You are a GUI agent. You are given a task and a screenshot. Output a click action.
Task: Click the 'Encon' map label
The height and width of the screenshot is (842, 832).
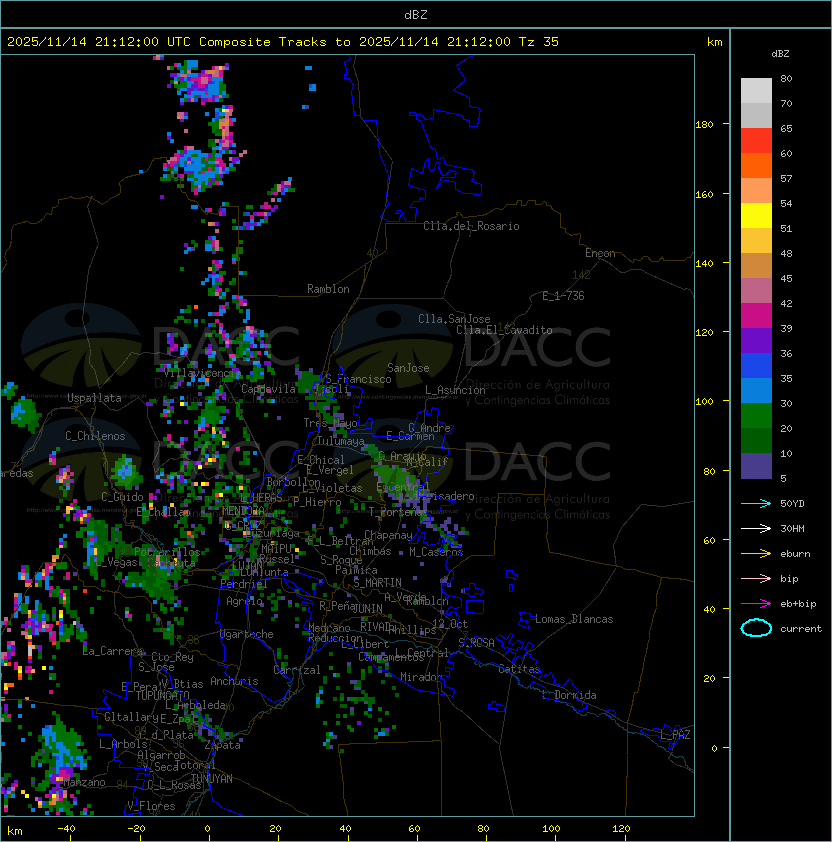pyautogui.click(x=600, y=253)
